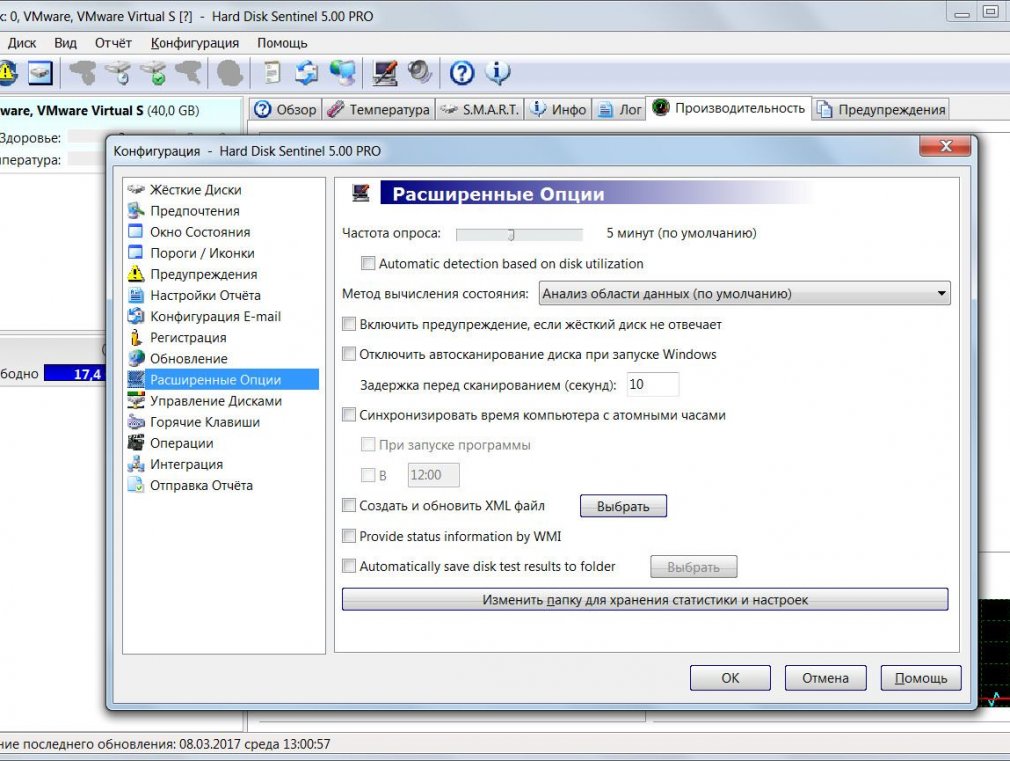Switch to the Обзор tab
Screen dimensions: 1010x761
[x=285, y=110]
